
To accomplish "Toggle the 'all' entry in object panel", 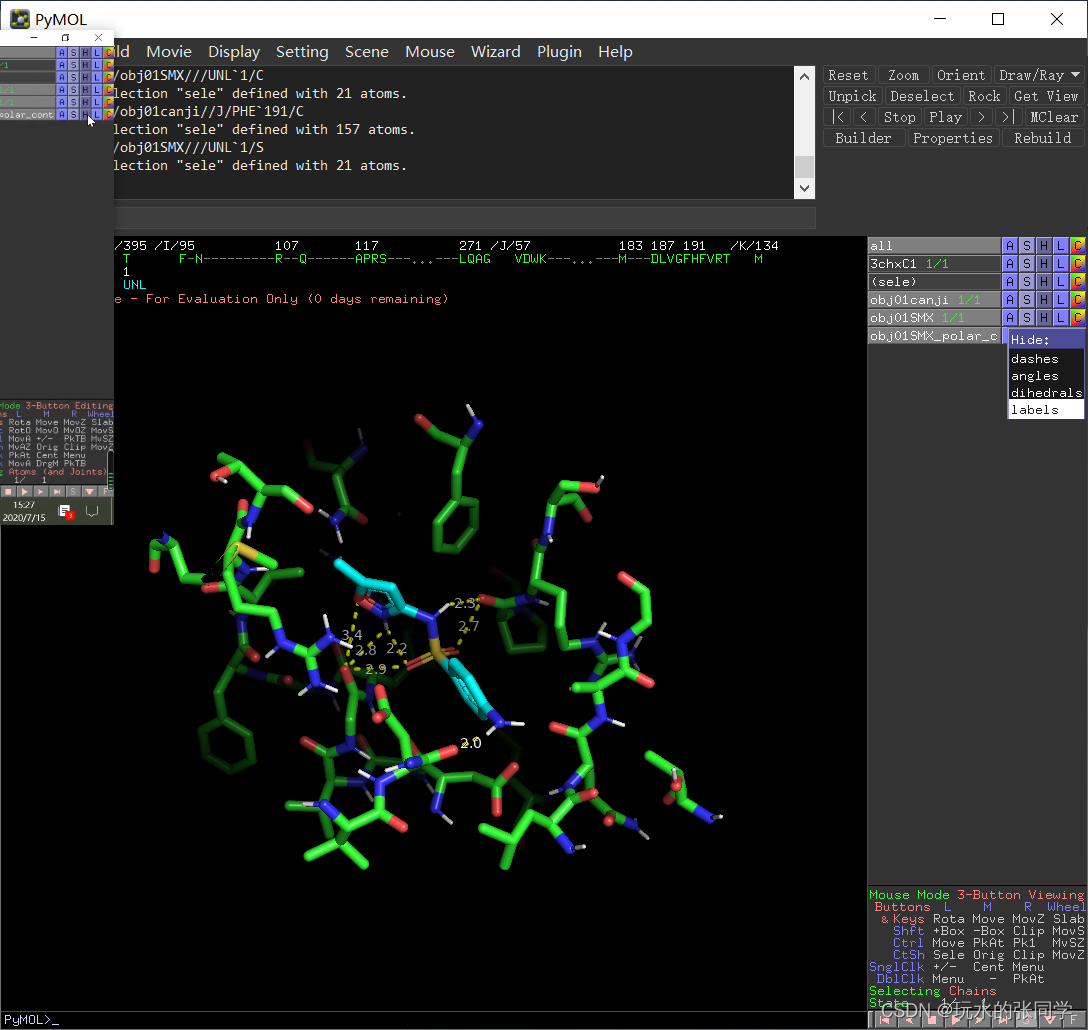I will (934, 246).
